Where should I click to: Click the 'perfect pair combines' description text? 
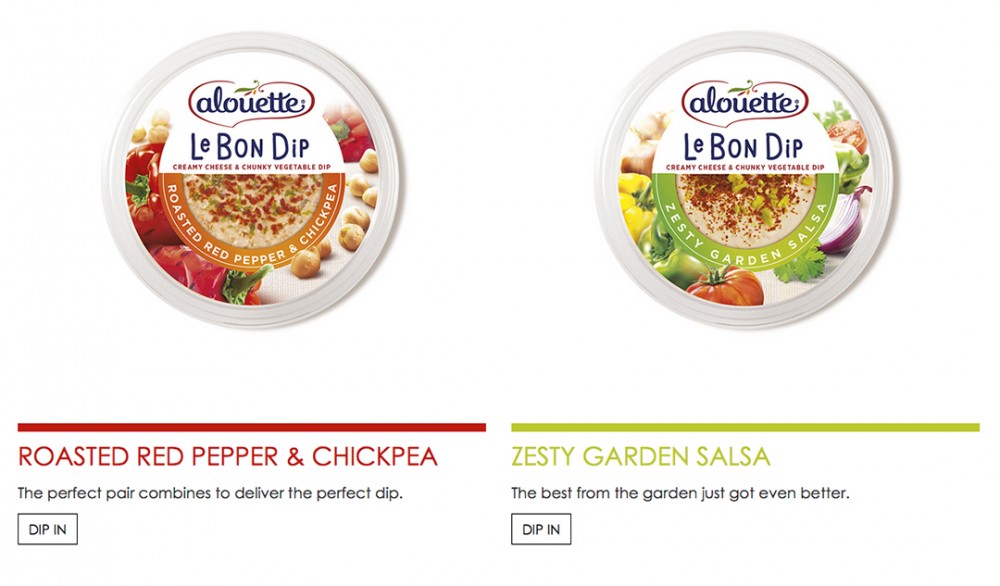tap(210, 494)
